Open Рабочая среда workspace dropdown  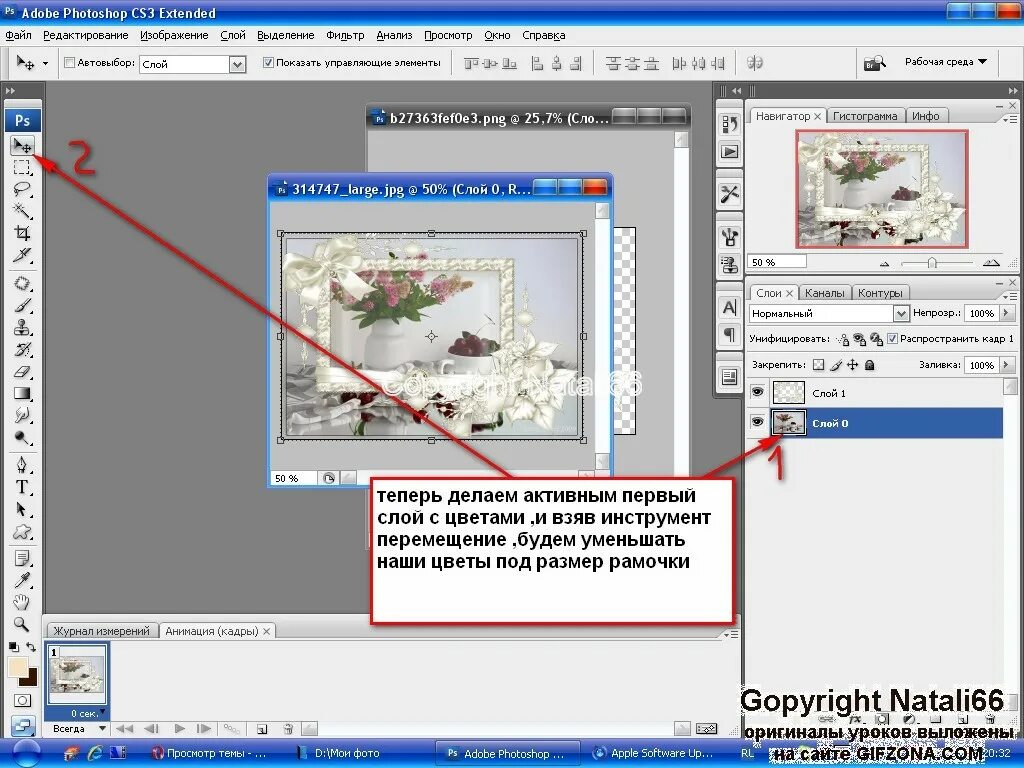pyautogui.click(x=946, y=62)
